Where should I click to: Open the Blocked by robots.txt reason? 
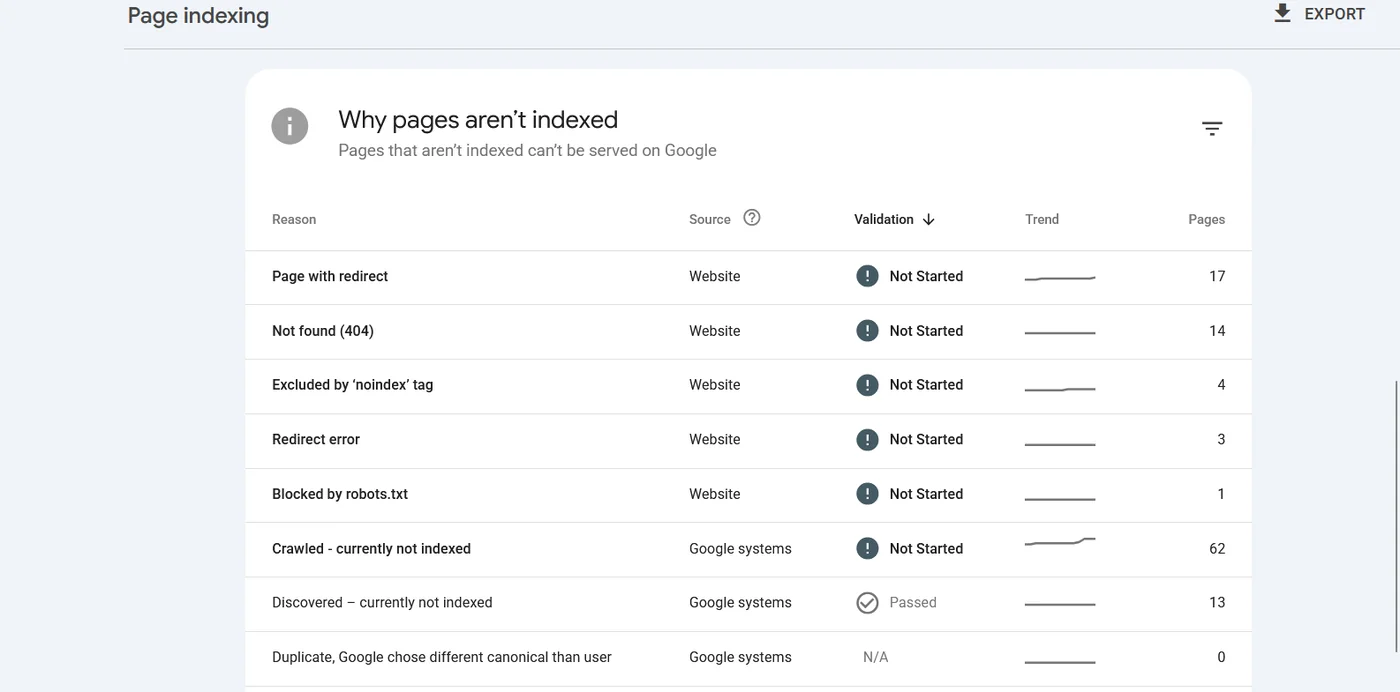340,494
